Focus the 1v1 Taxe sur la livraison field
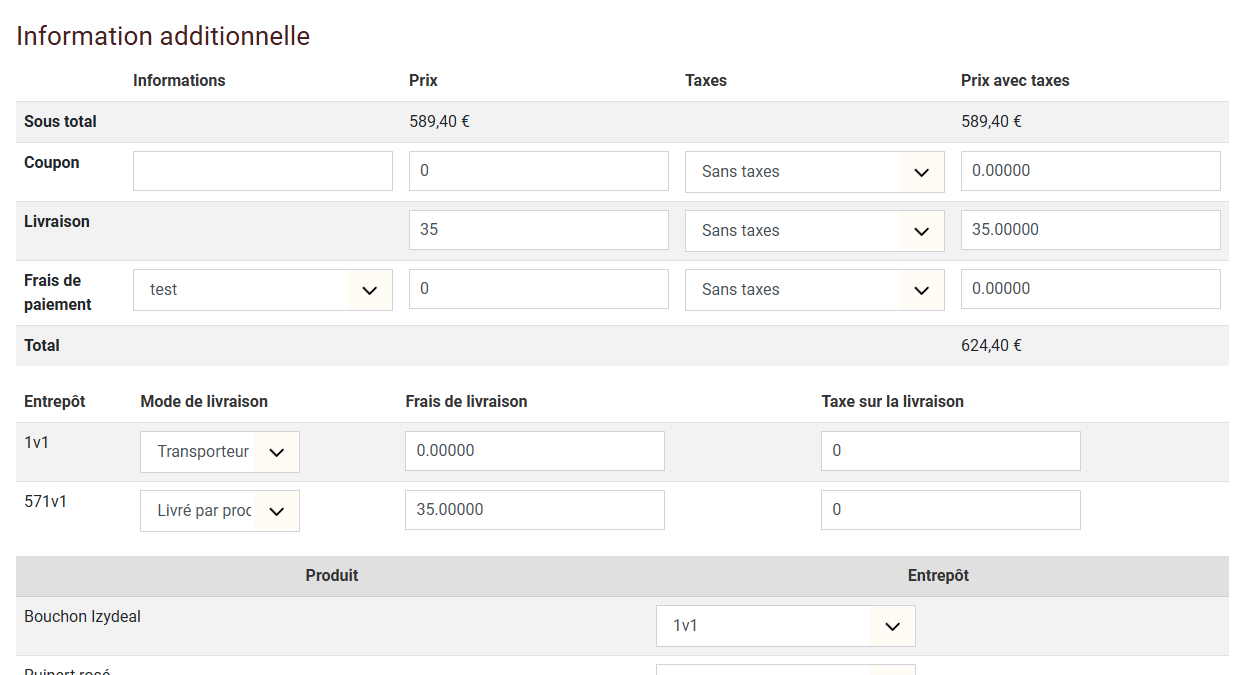1240x675 pixels. tap(950, 451)
